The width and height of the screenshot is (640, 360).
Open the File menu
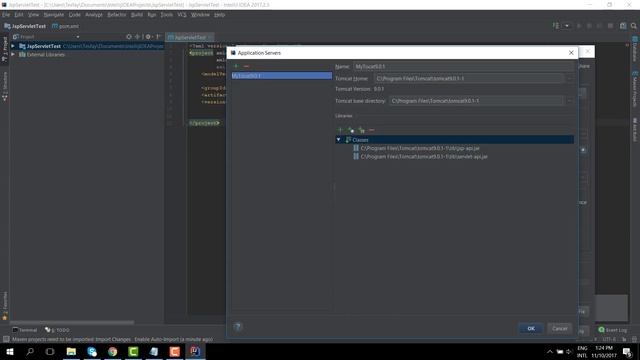(x=6, y=15)
